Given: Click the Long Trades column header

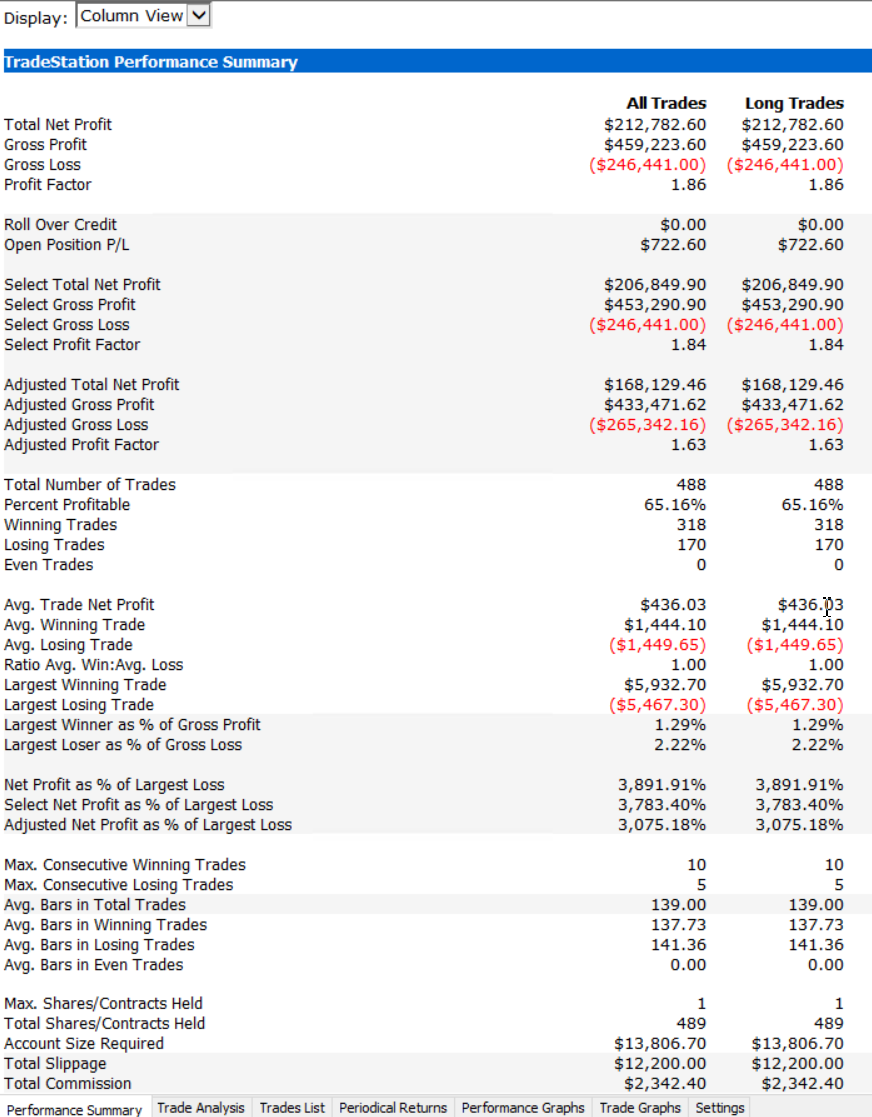Looking at the screenshot, I should [x=794, y=103].
